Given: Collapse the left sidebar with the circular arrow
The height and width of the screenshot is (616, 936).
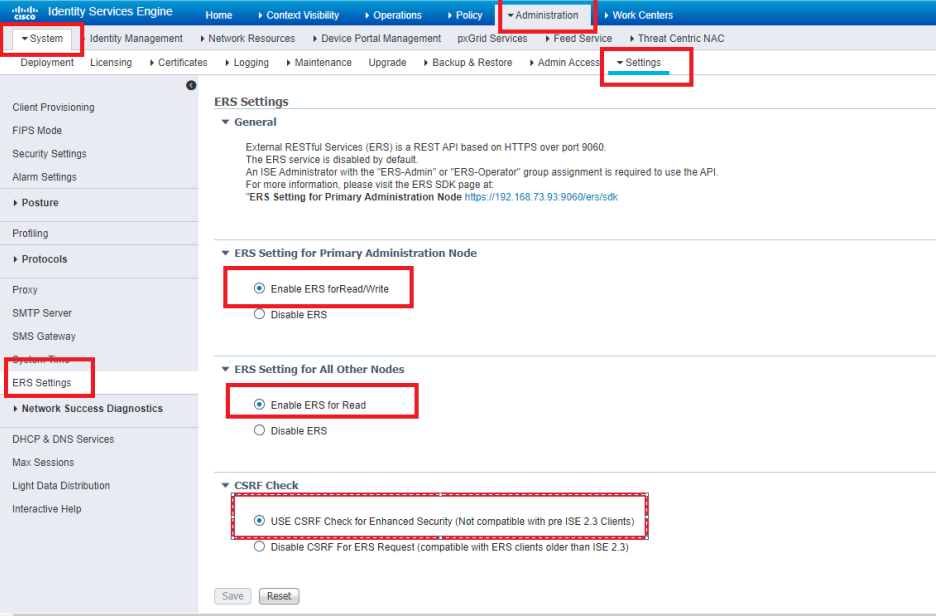Looking at the screenshot, I should click(191, 85).
